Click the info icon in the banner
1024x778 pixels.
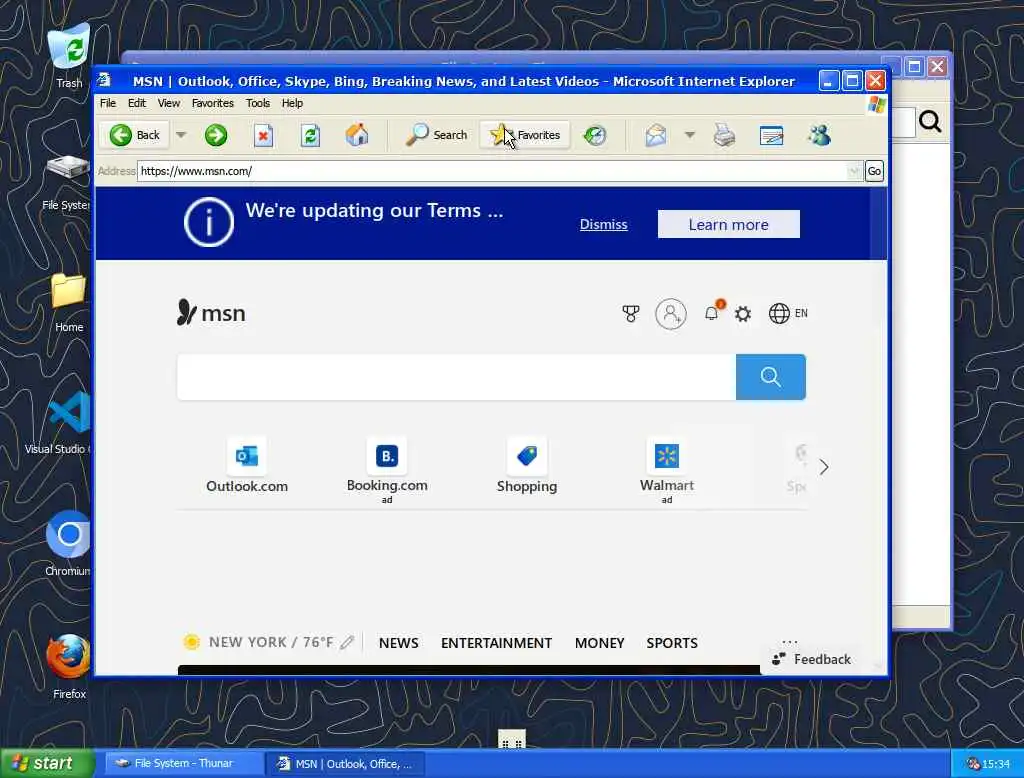tap(208, 223)
